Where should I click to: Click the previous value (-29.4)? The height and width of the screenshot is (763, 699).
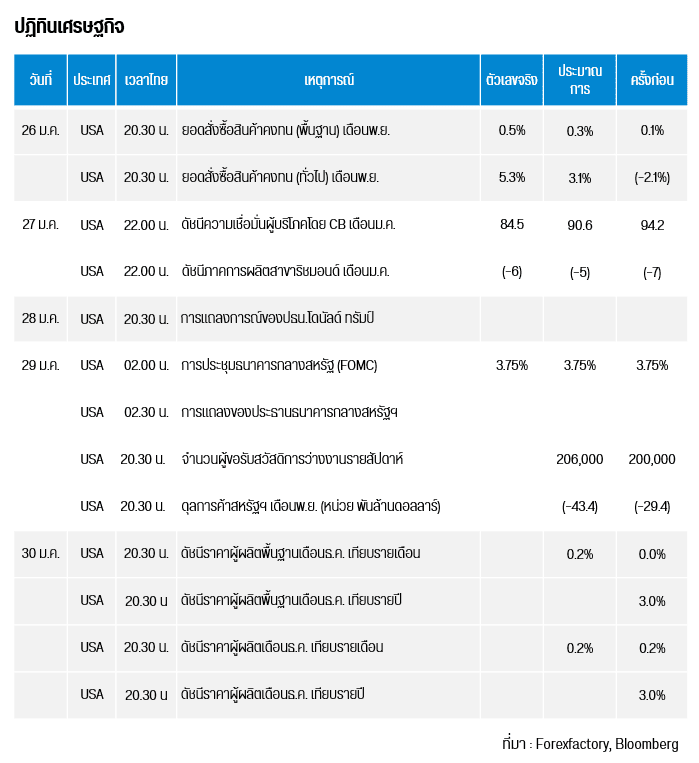pyautogui.click(x=651, y=506)
